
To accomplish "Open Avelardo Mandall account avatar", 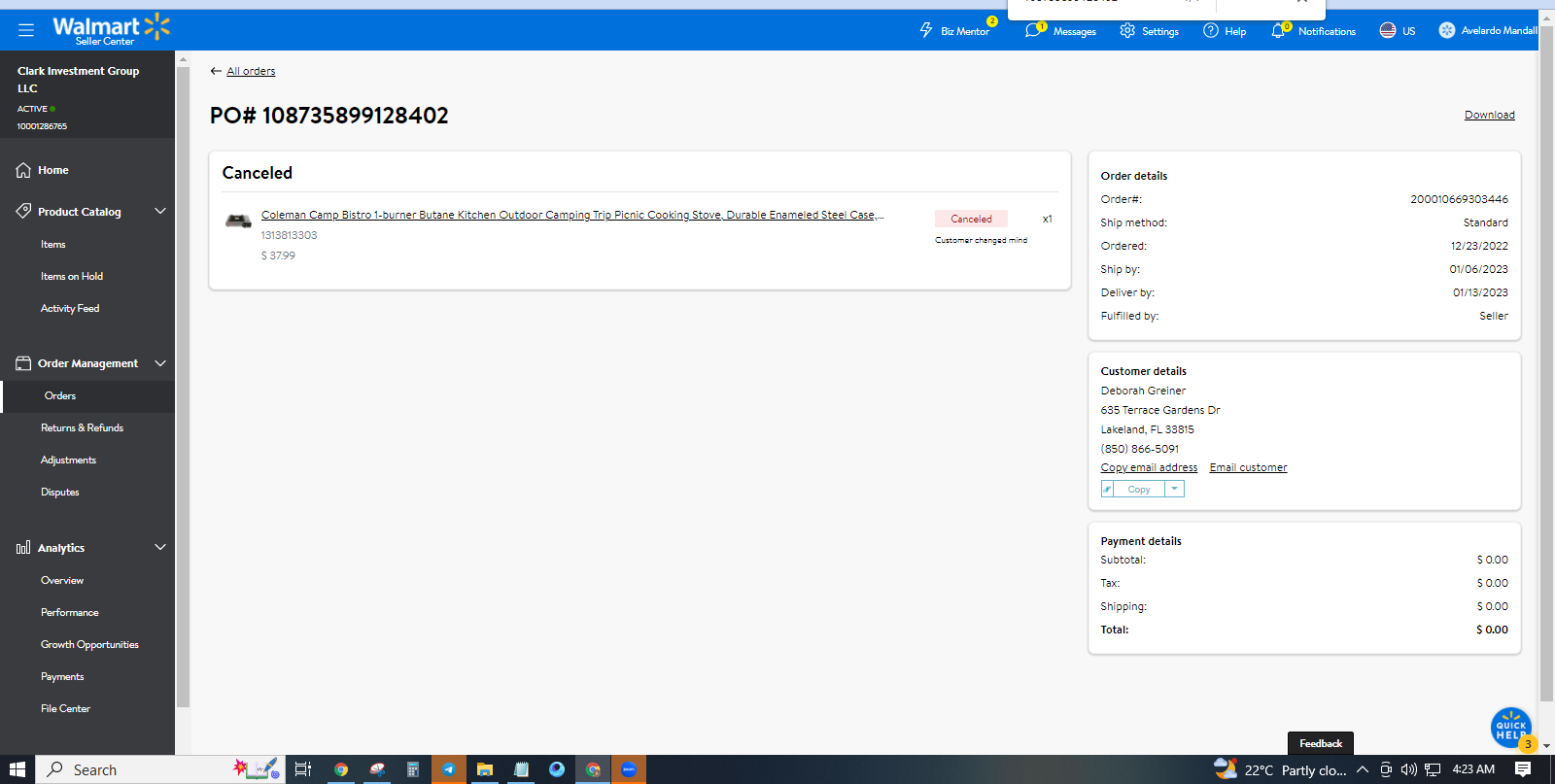I will pos(1447,30).
